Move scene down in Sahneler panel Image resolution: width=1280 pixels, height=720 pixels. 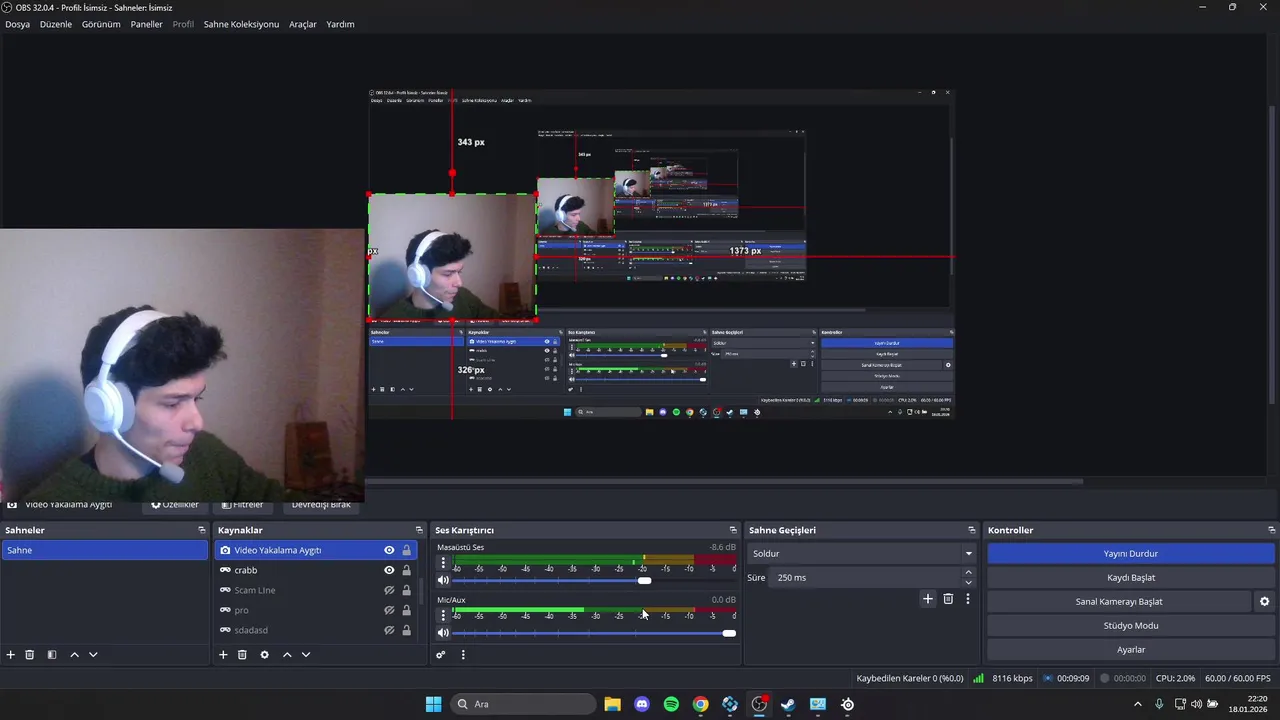pyautogui.click(x=93, y=655)
